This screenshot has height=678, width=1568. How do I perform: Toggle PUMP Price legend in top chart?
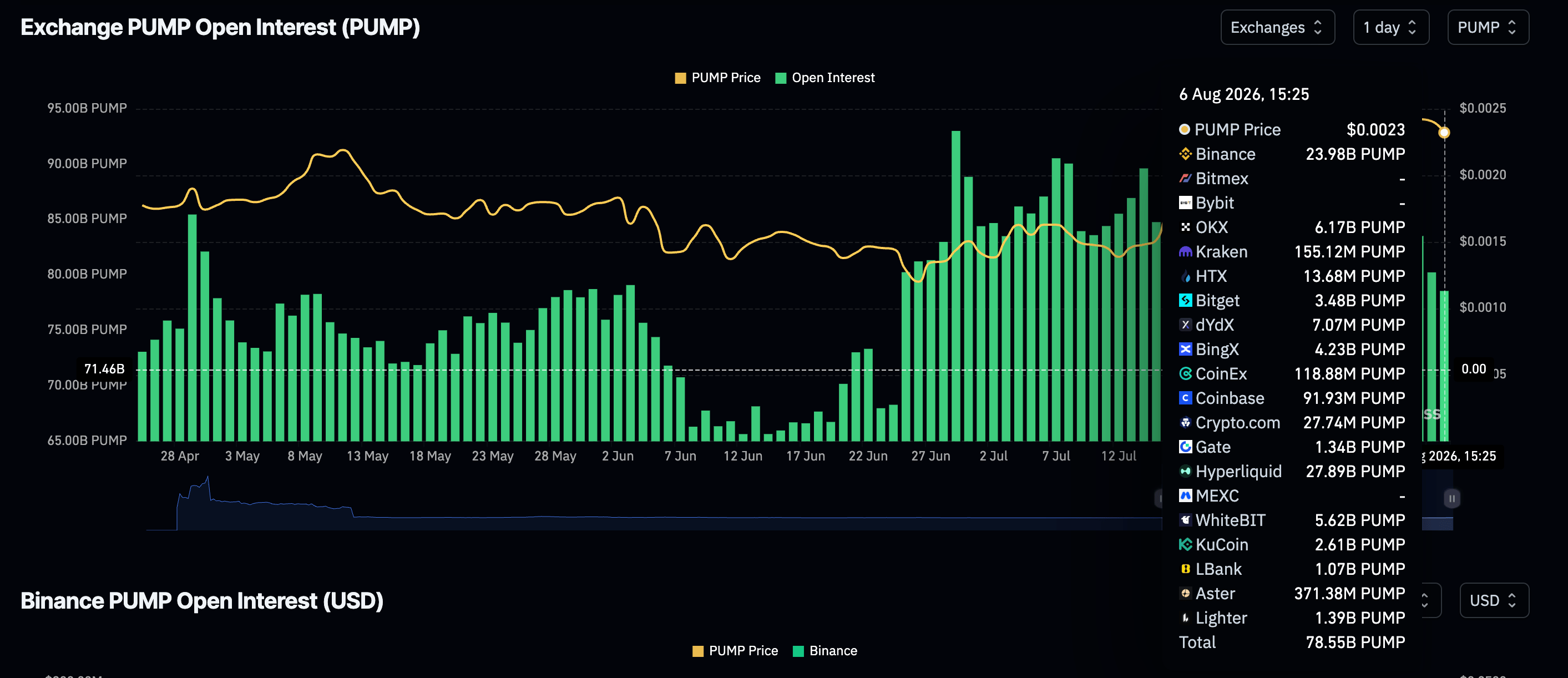pos(719,78)
